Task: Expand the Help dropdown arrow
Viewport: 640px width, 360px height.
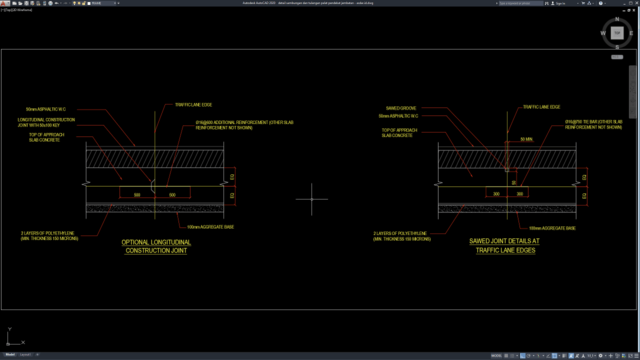Action: (605, 3)
